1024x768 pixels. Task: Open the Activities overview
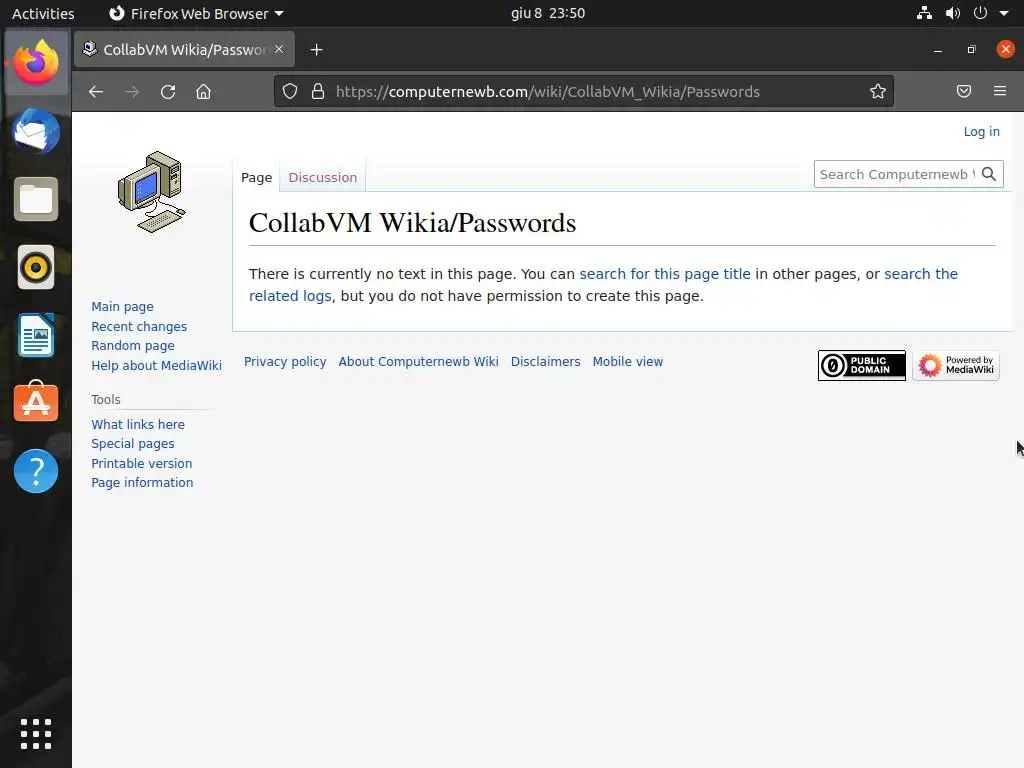tap(43, 13)
